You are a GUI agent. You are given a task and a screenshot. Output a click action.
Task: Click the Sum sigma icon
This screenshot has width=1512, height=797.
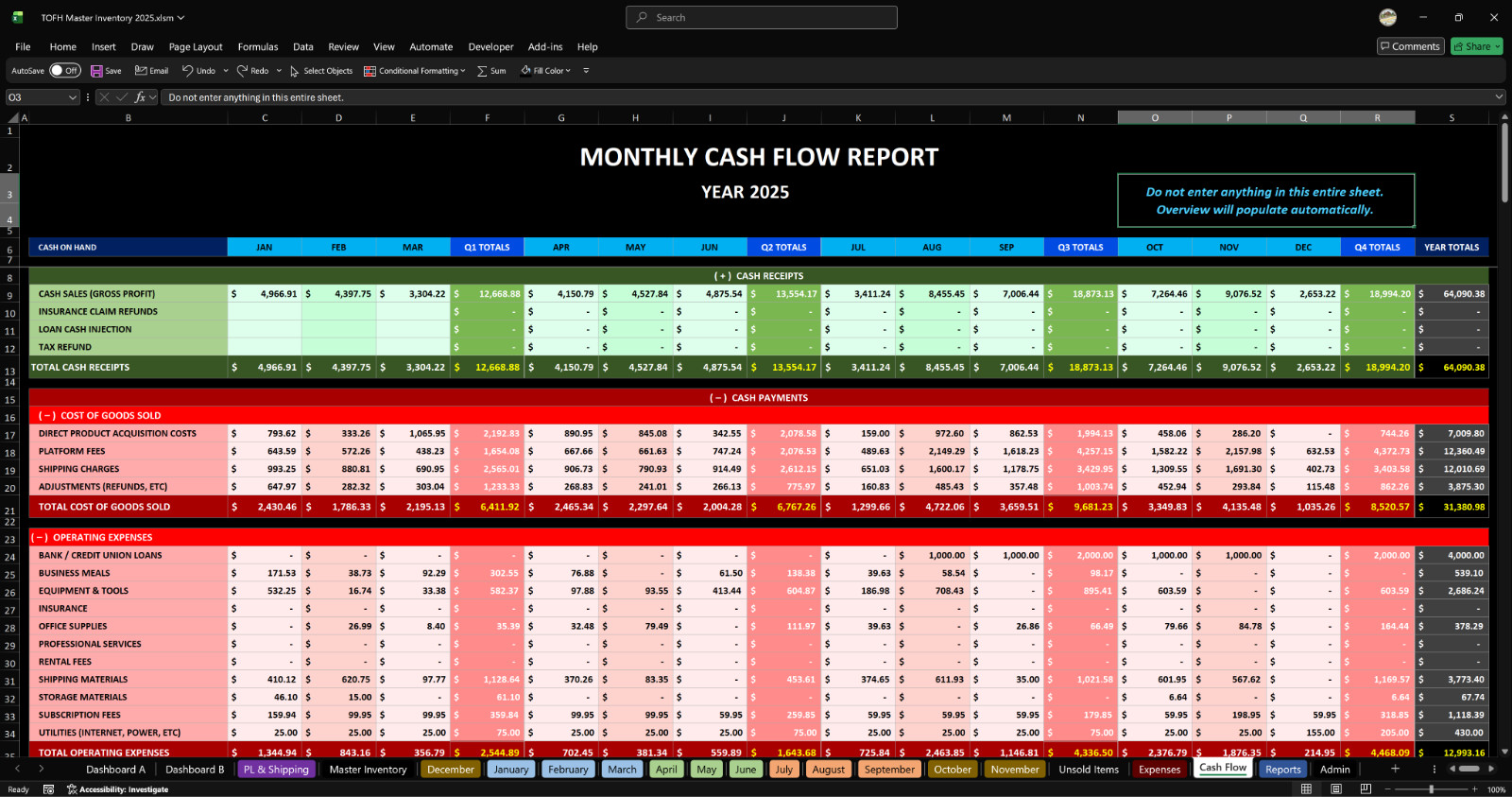click(x=482, y=71)
